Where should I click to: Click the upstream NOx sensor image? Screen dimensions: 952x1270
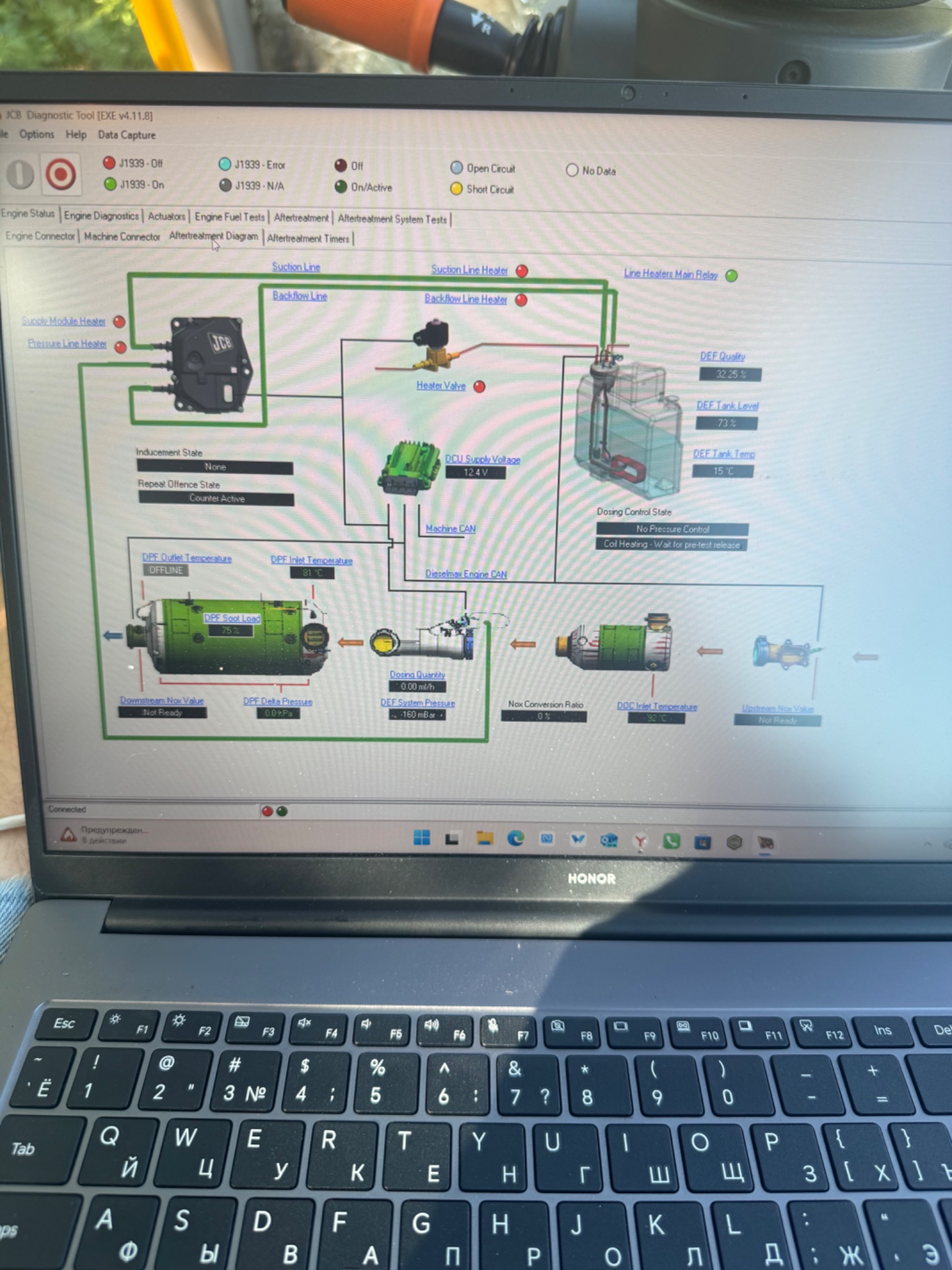[786, 652]
